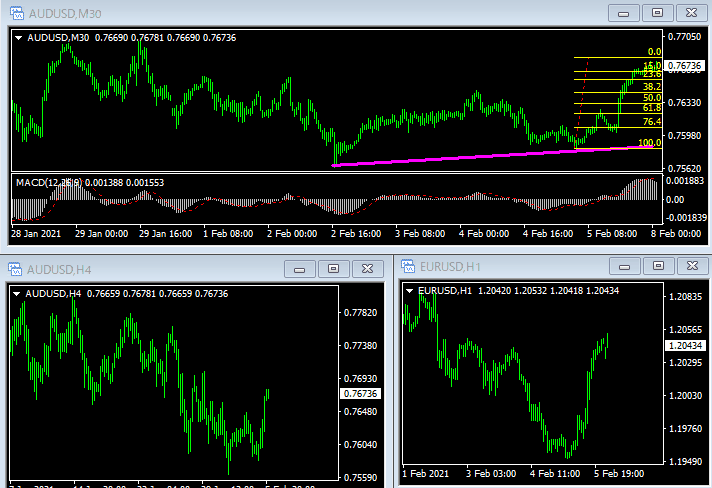Click the 5 Feb 08:00 time axis label
Screen dimensions: 712x488
click(x=612, y=234)
